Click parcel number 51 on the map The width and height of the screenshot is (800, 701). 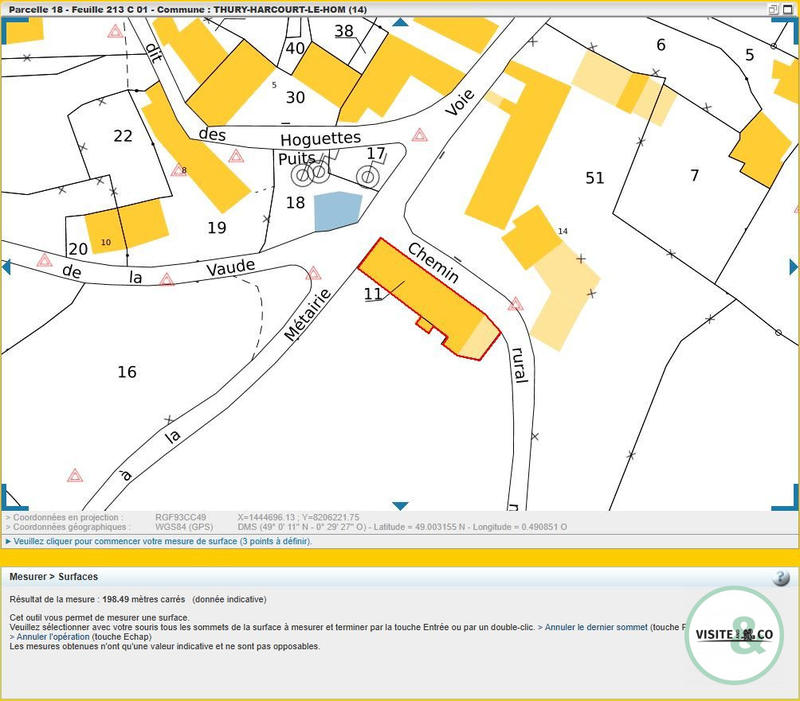pos(595,178)
